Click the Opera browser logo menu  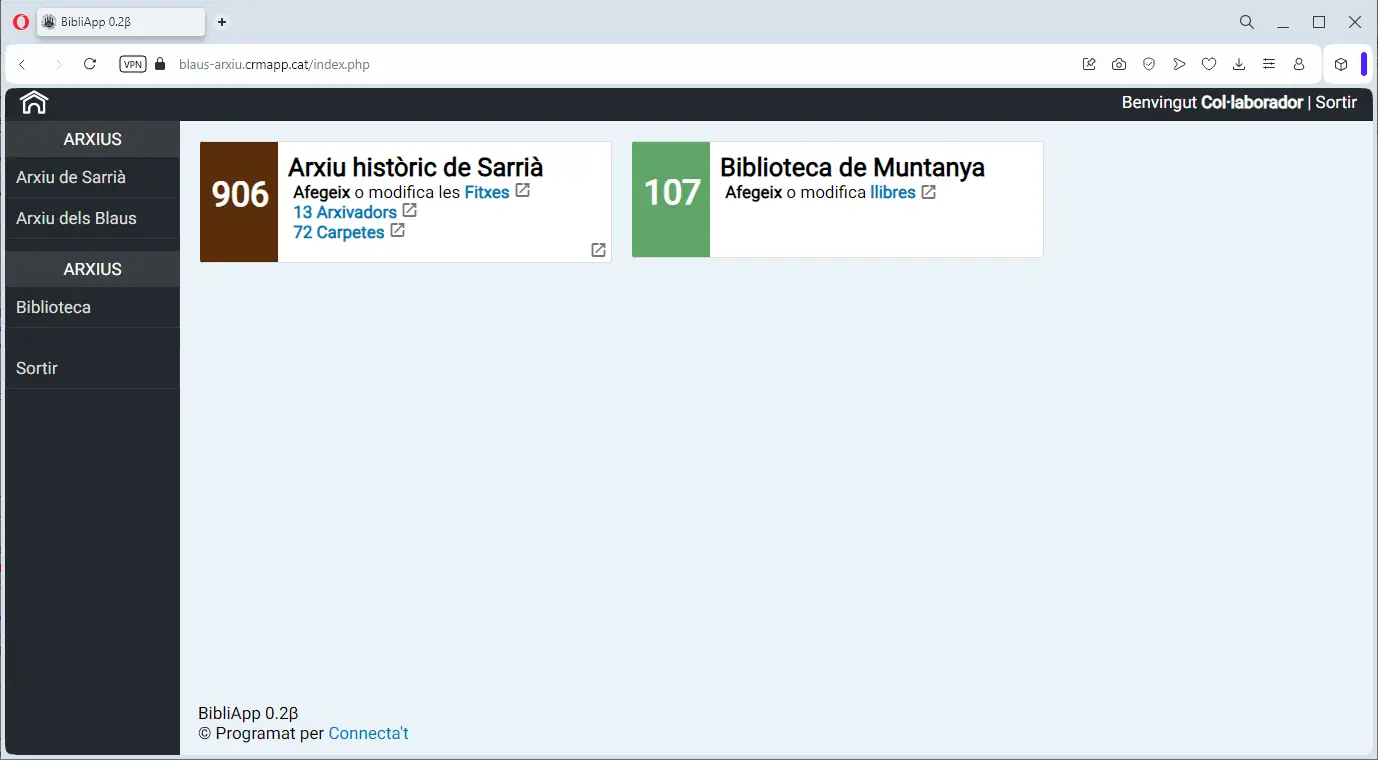[x=21, y=22]
